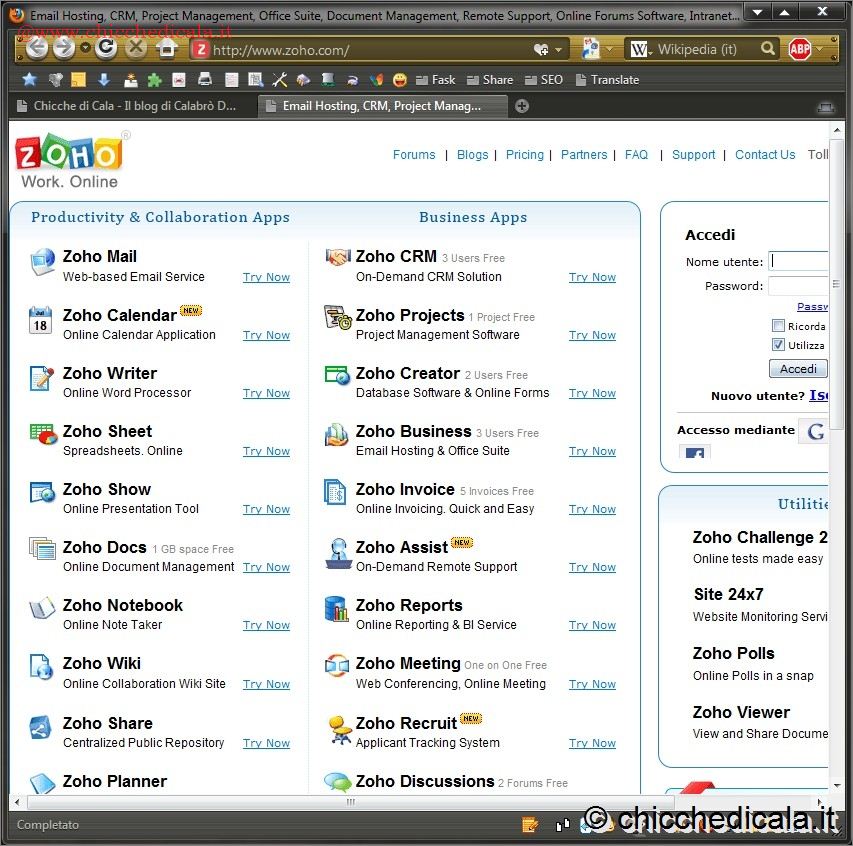Sign in with the Google icon

[815, 431]
